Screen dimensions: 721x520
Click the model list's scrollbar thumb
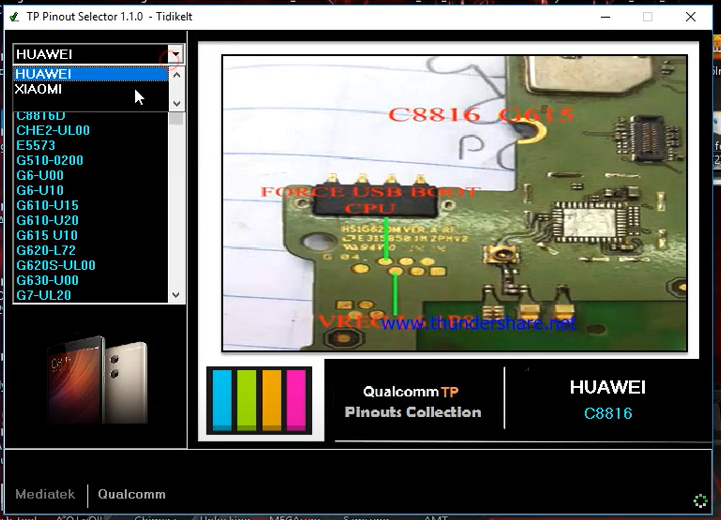tap(176, 119)
